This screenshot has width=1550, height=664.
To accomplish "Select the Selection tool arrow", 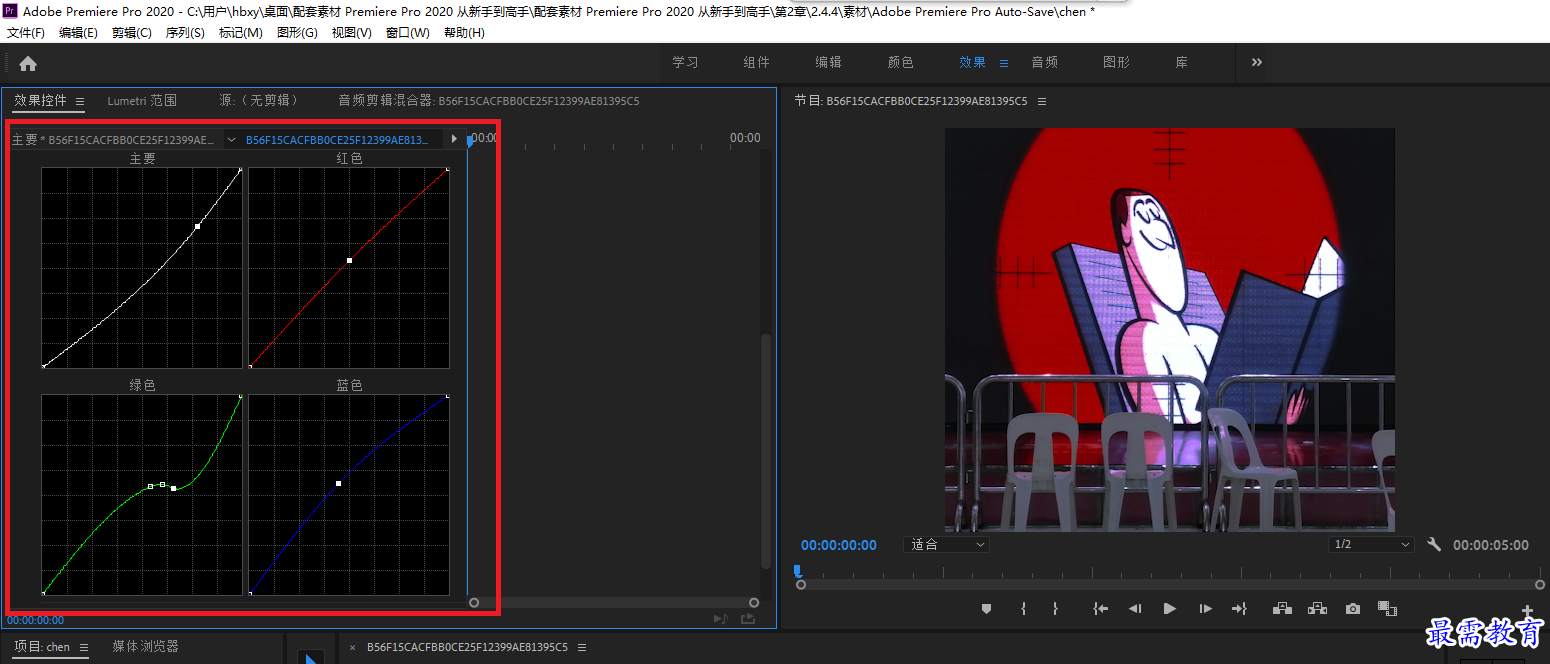I will (311, 657).
